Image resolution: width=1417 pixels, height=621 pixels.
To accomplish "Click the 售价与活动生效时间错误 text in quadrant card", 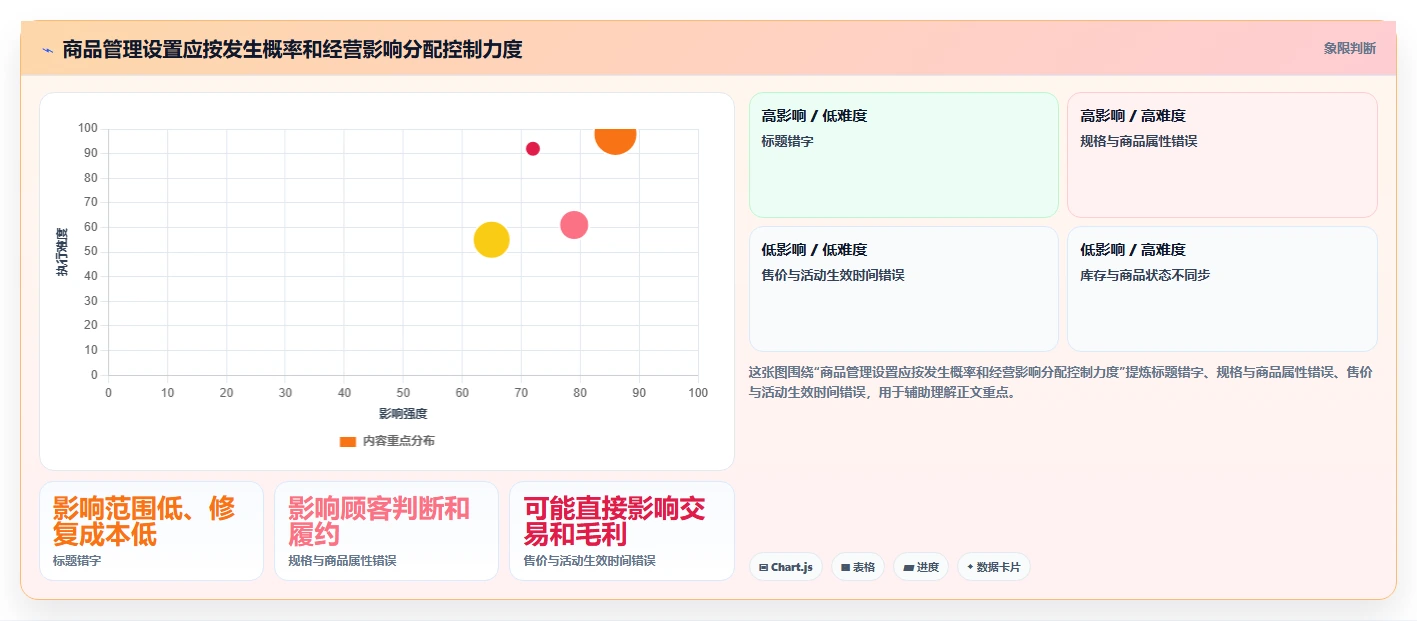I will (833, 275).
